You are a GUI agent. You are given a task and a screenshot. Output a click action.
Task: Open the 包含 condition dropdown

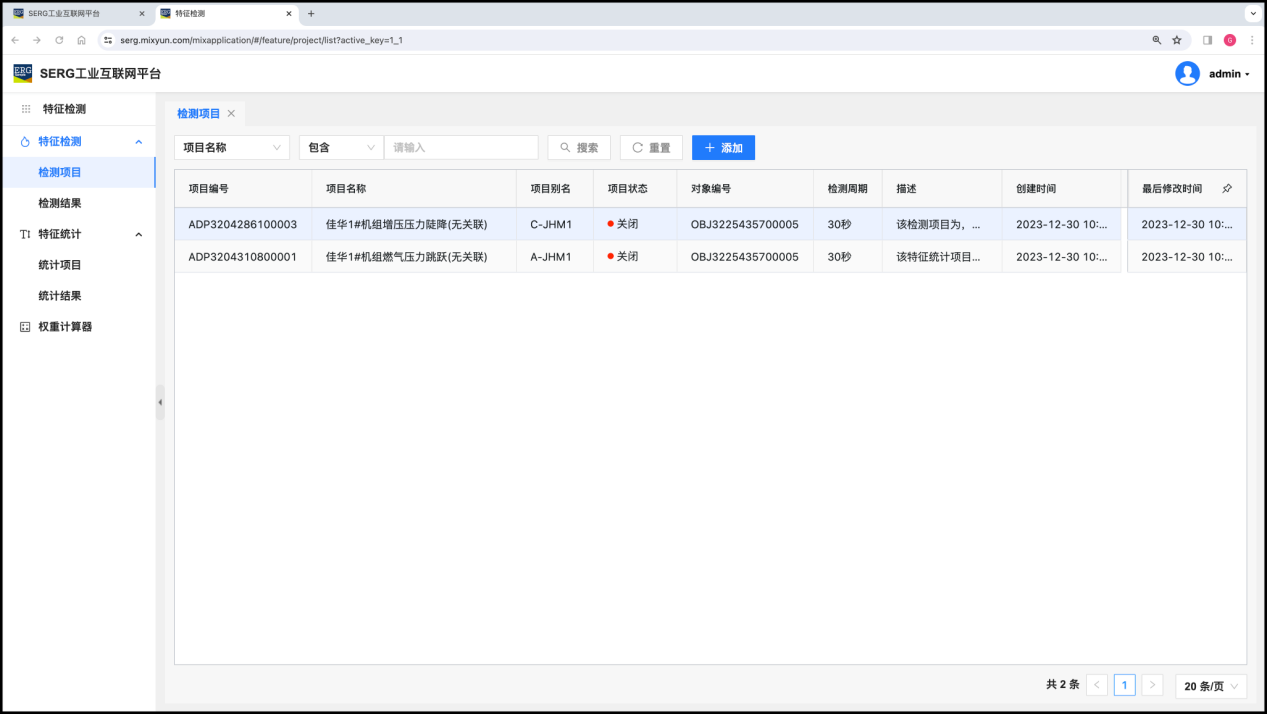[341, 148]
